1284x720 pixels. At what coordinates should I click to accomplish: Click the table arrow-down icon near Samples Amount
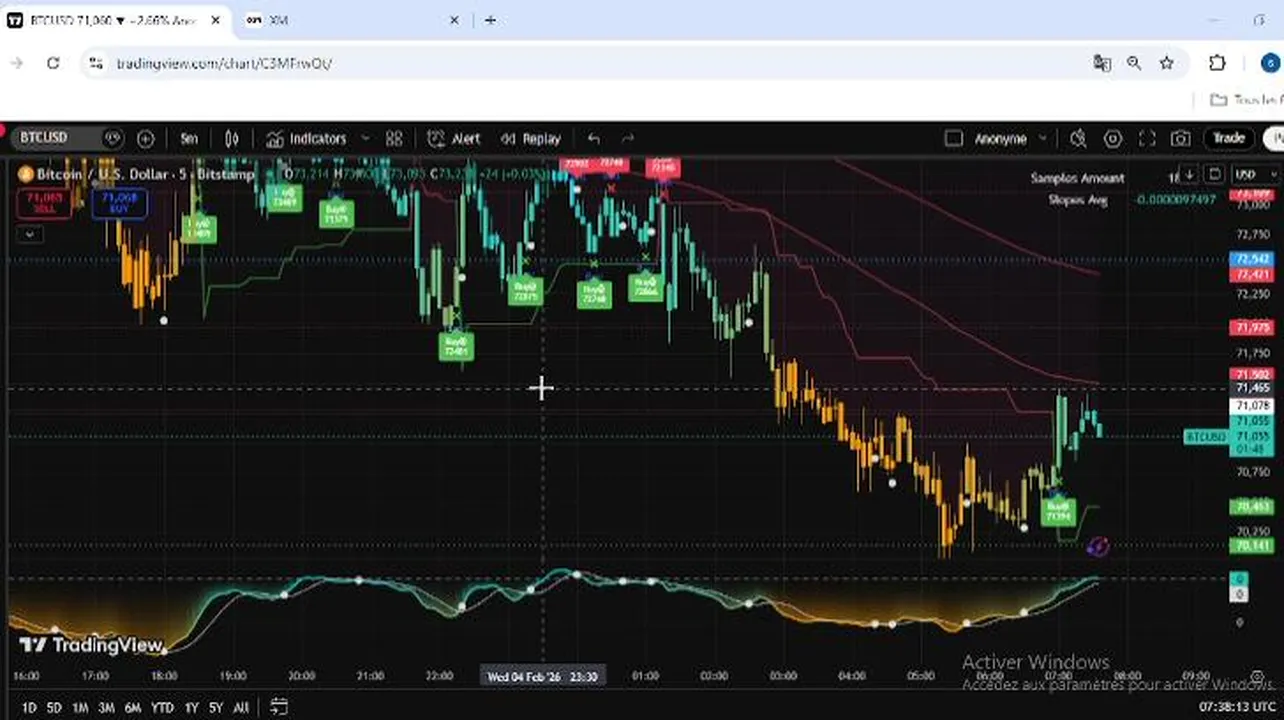(x=1189, y=175)
